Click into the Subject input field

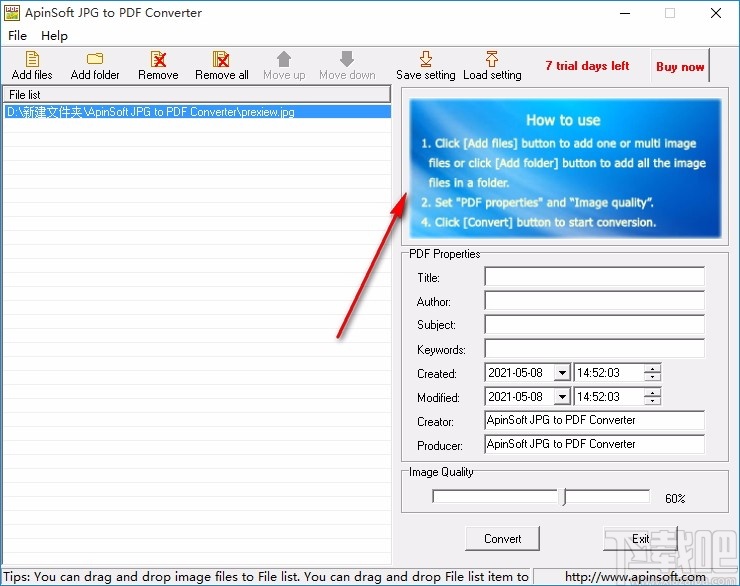[x=595, y=325]
